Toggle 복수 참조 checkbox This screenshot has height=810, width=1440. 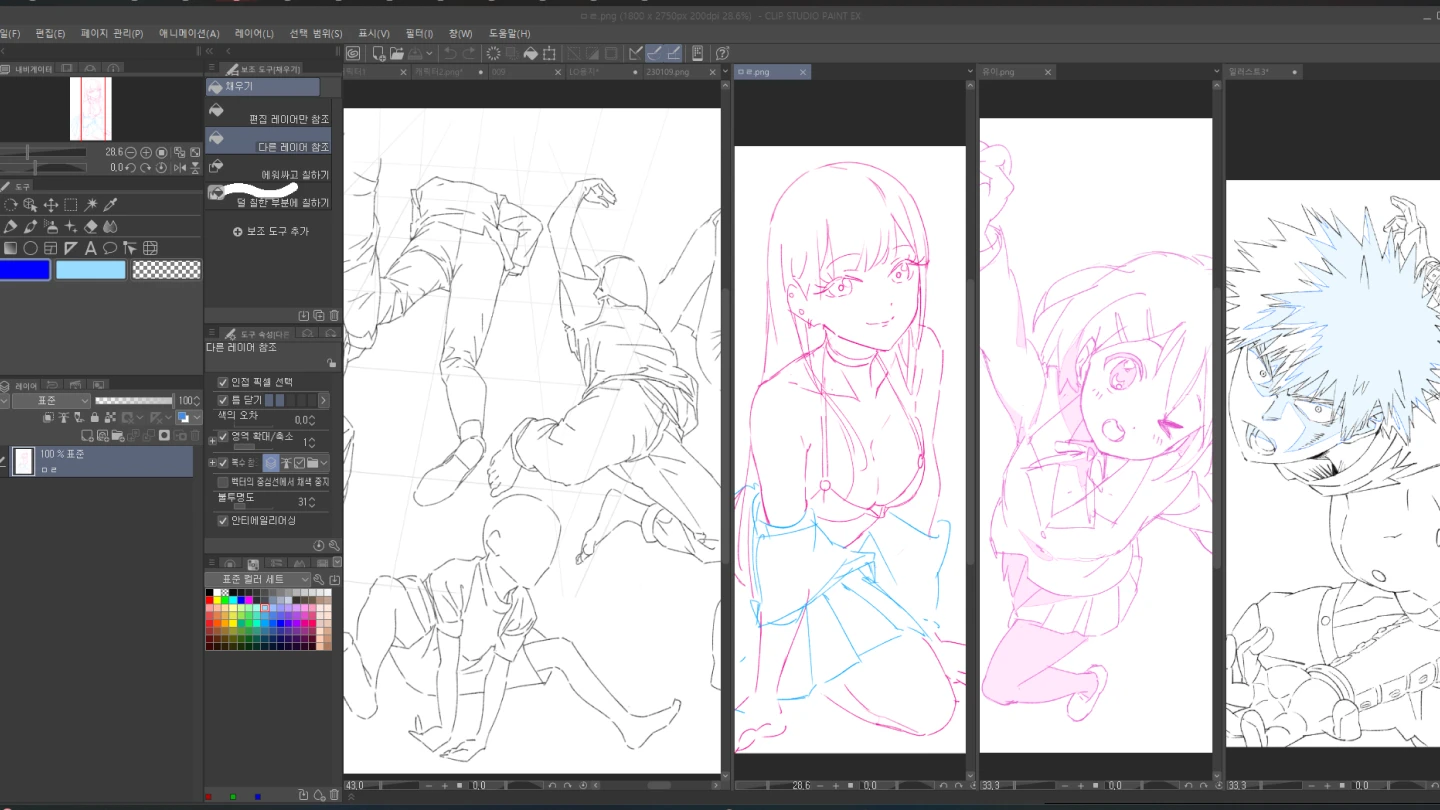223,463
